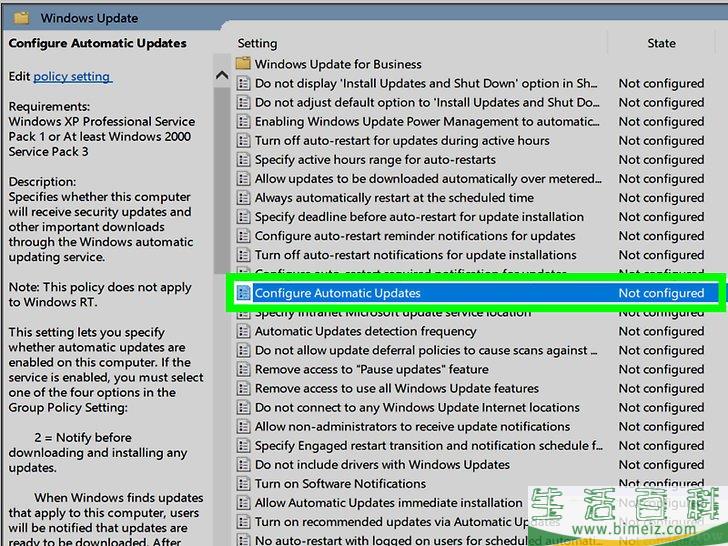The width and height of the screenshot is (728, 546).
Task: Select 'Windows Update for Business' folder row
Action: coord(338,64)
